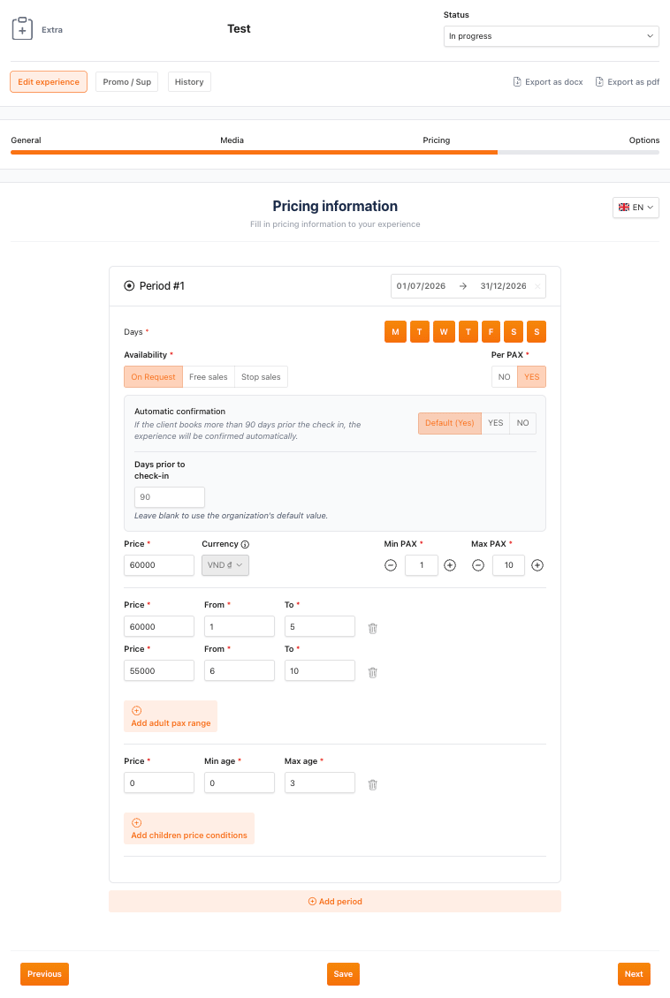This screenshot has height=998, width=670.
Task: Click the From field showing 6
Action: pos(239,671)
